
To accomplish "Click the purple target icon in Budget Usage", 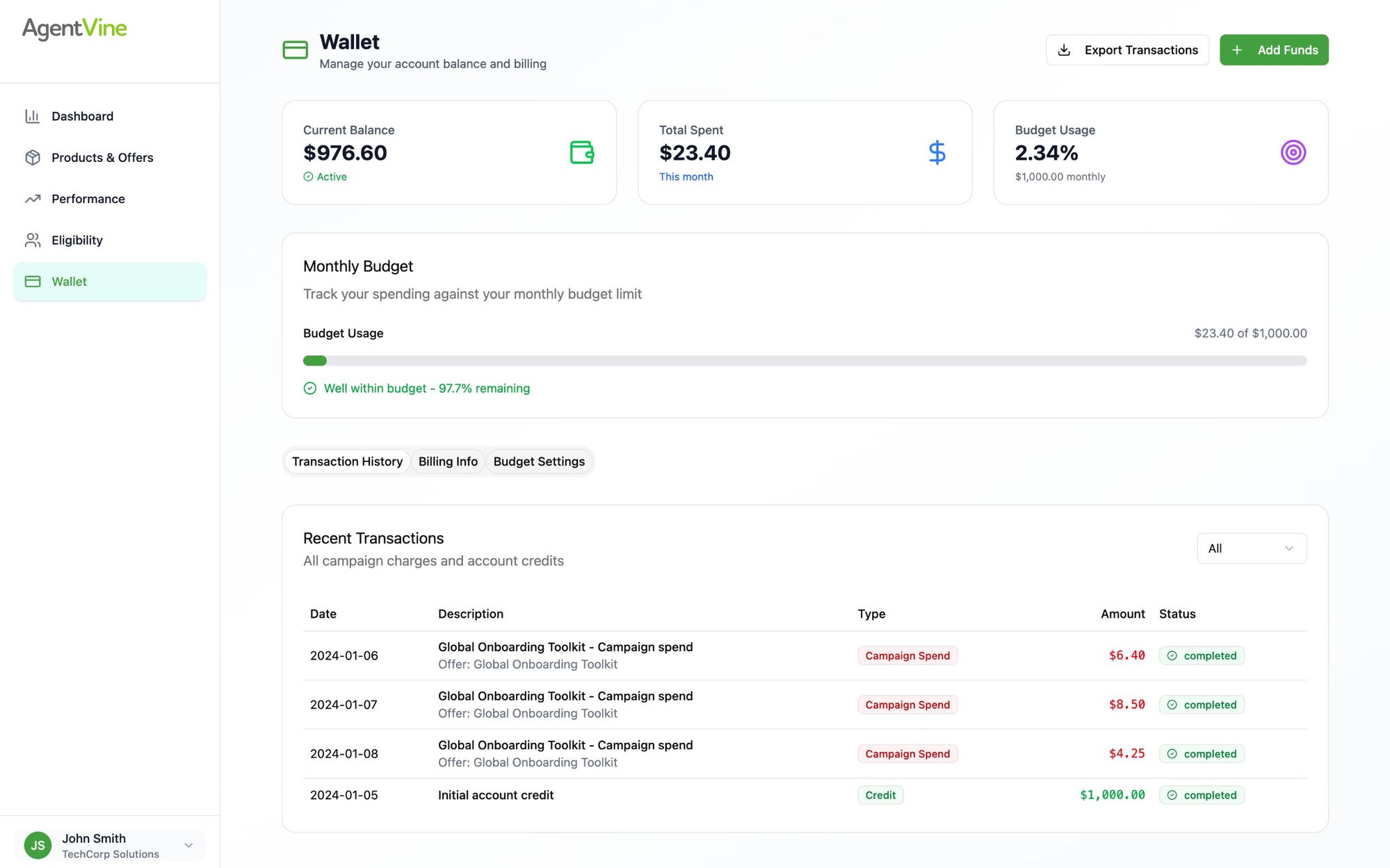I will click(x=1293, y=152).
